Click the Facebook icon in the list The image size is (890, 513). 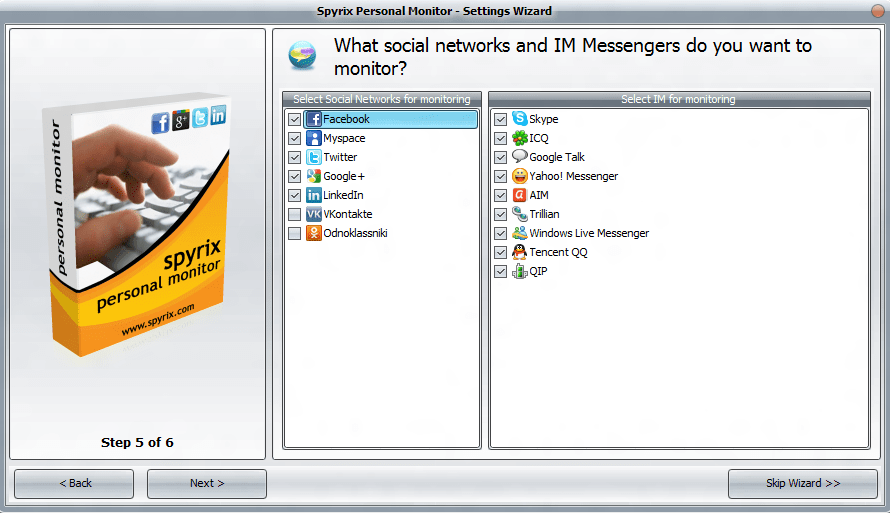tap(314, 119)
